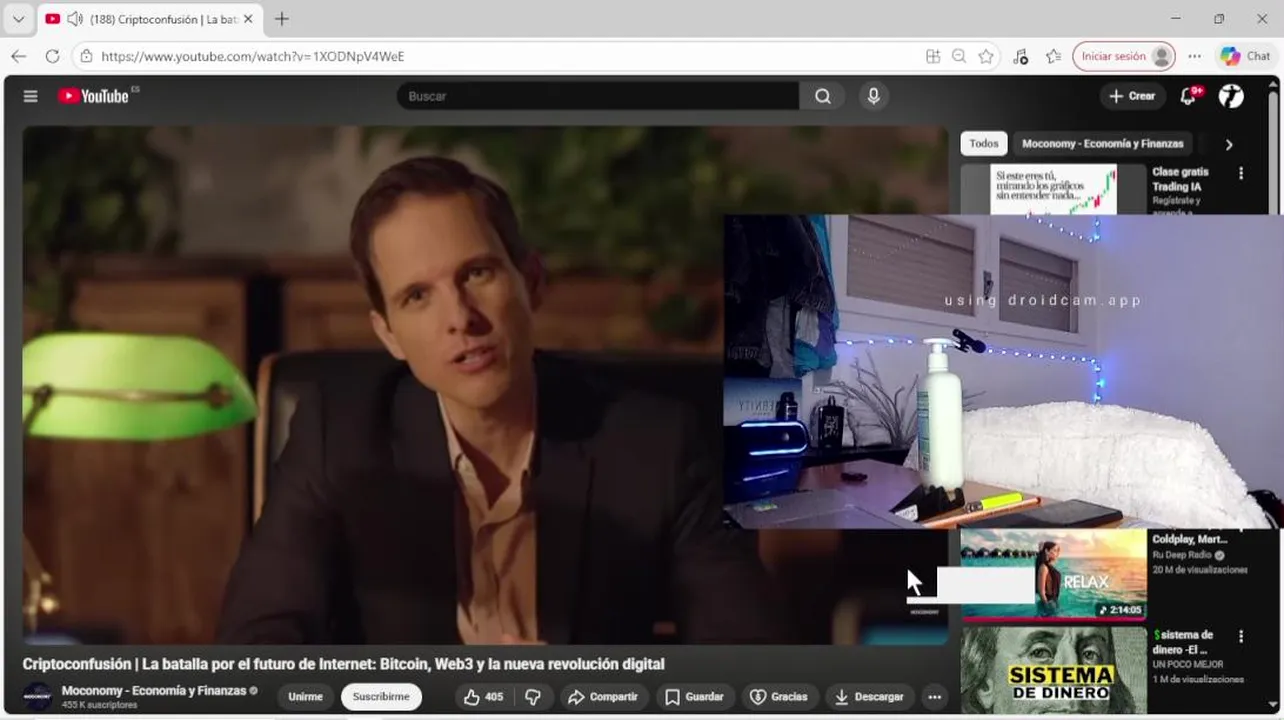The height and width of the screenshot is (720, 1284).
Task: Open browser Settings and more ellipsis
Action: click(x=1195, y=56)
